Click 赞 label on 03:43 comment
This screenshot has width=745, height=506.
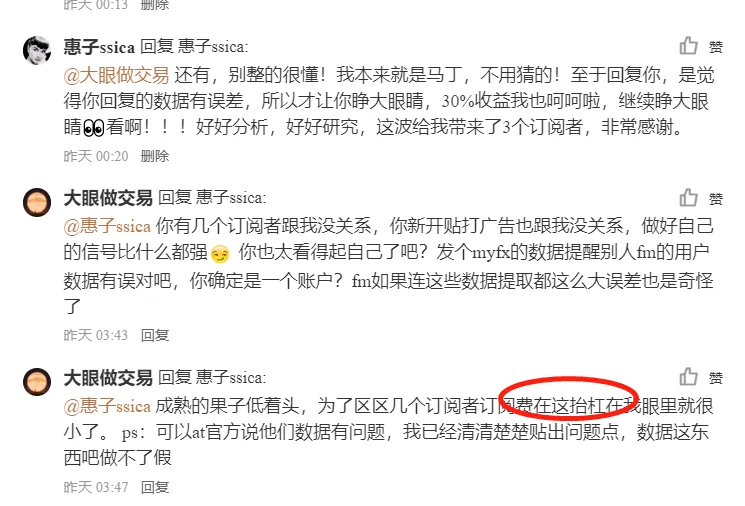[716, 199]
